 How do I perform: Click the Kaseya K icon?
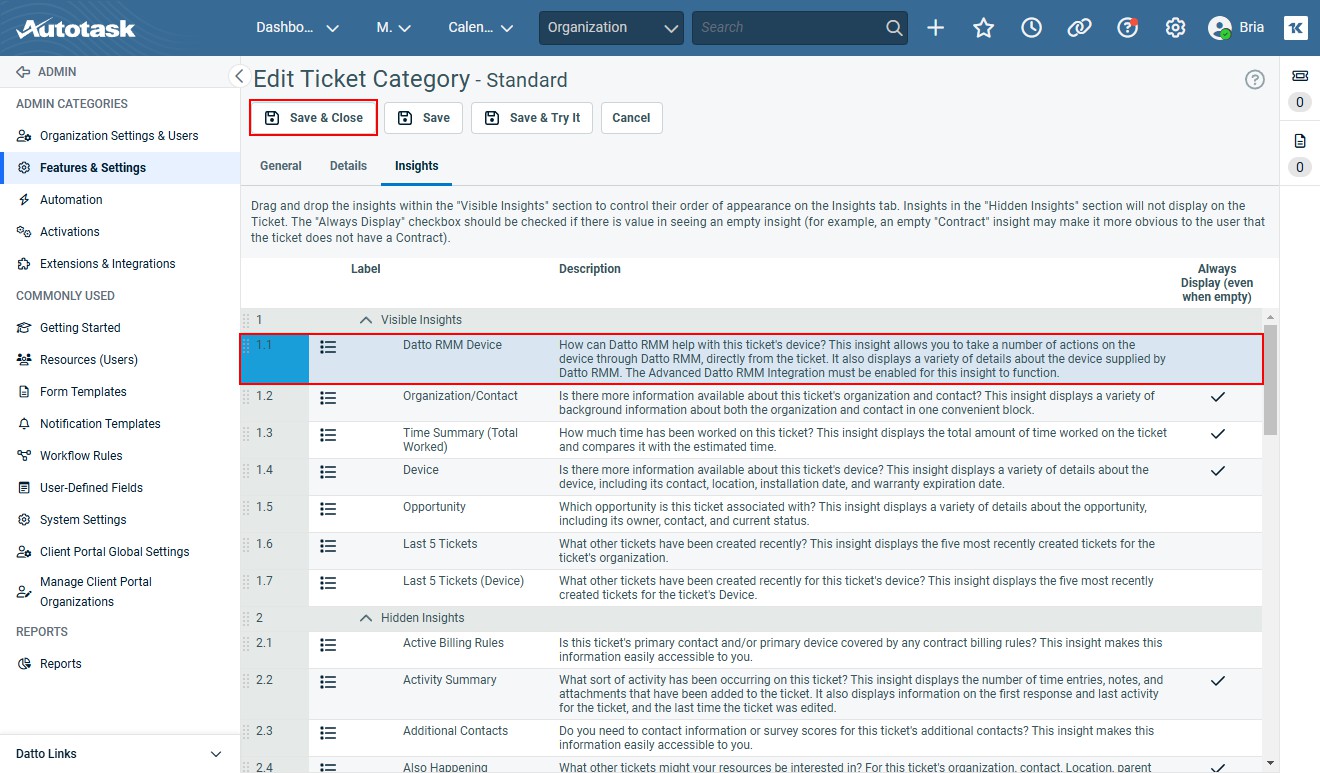[x=1296, y=28]
